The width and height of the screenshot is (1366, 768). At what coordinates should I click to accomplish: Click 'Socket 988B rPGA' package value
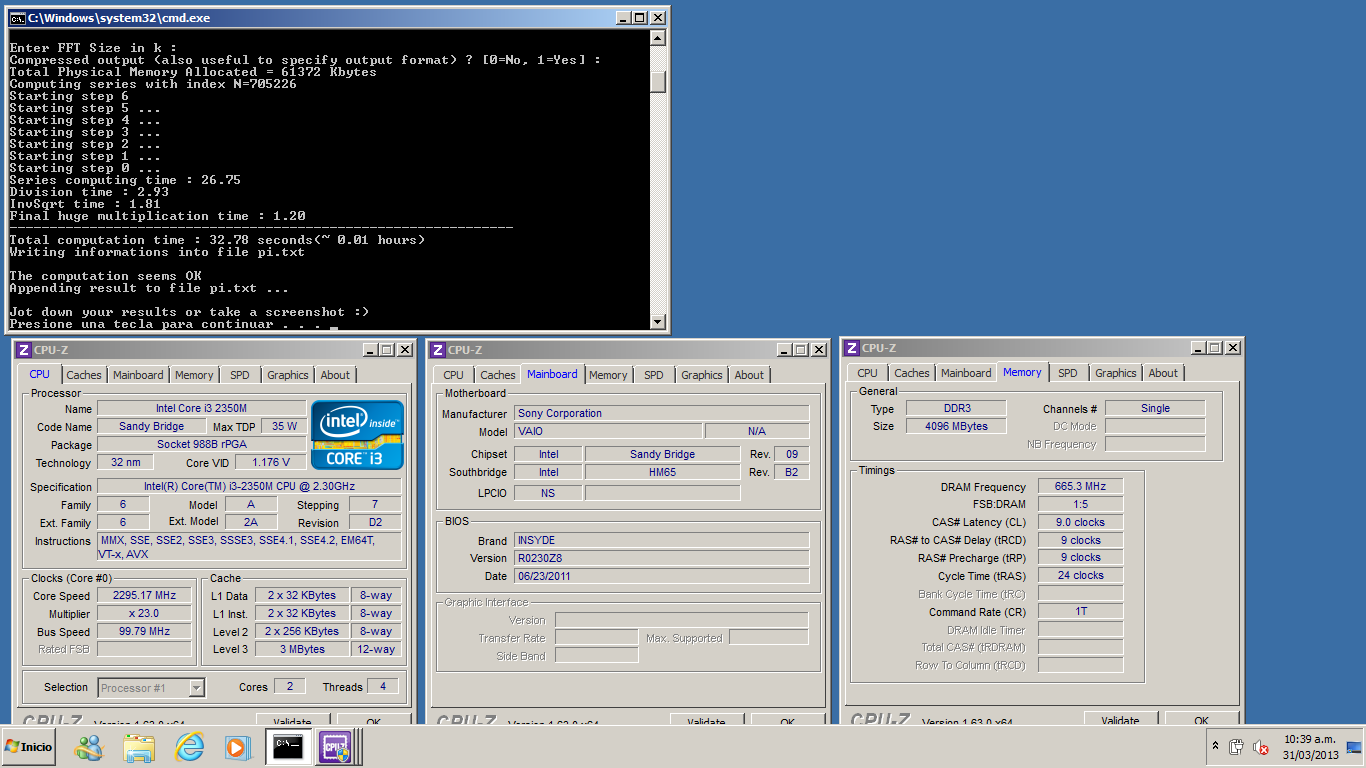pos(202,444)
